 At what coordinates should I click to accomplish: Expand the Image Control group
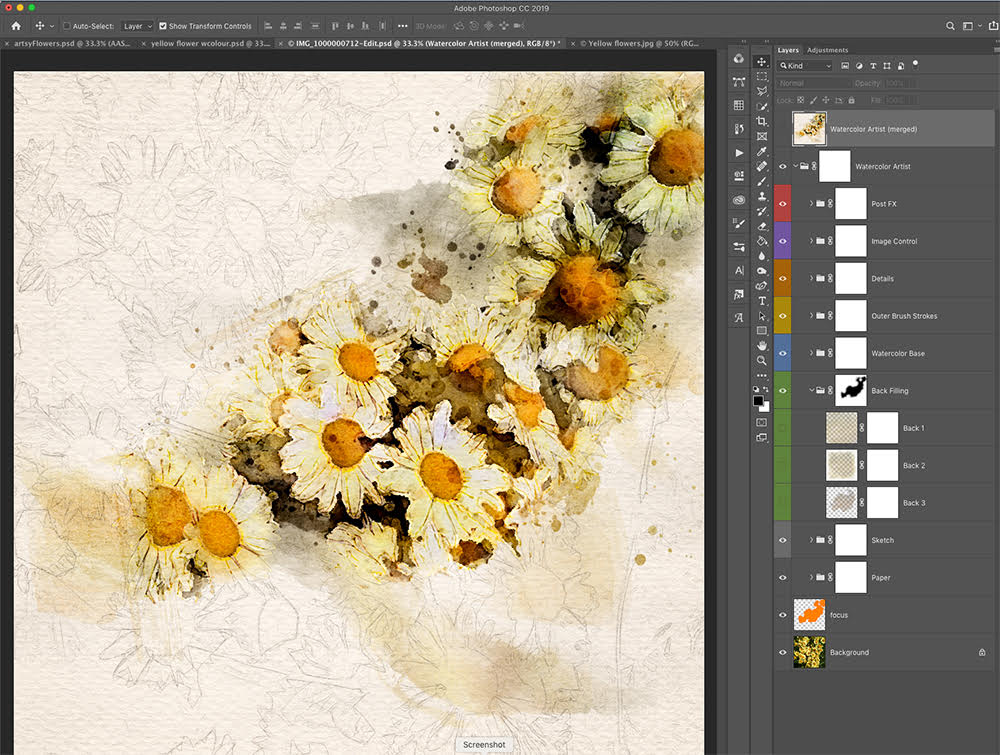point(811,241)
